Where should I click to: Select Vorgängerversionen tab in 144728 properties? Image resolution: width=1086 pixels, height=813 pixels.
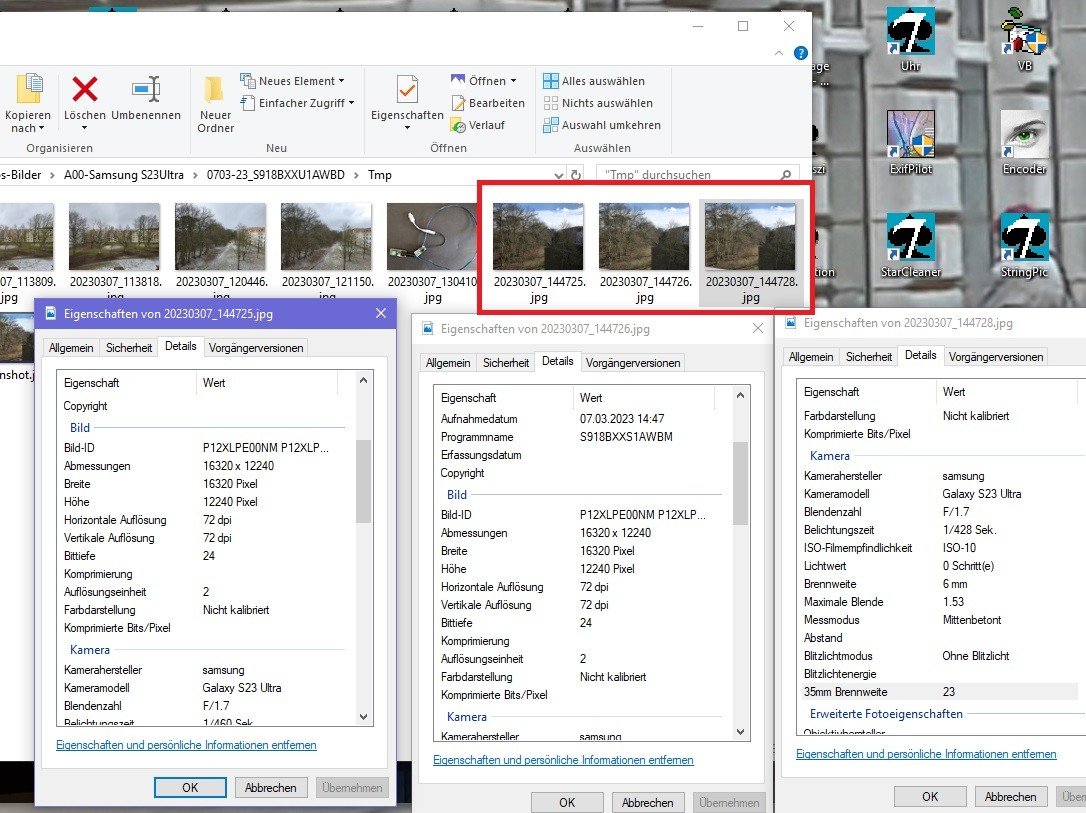click(995, 357)
